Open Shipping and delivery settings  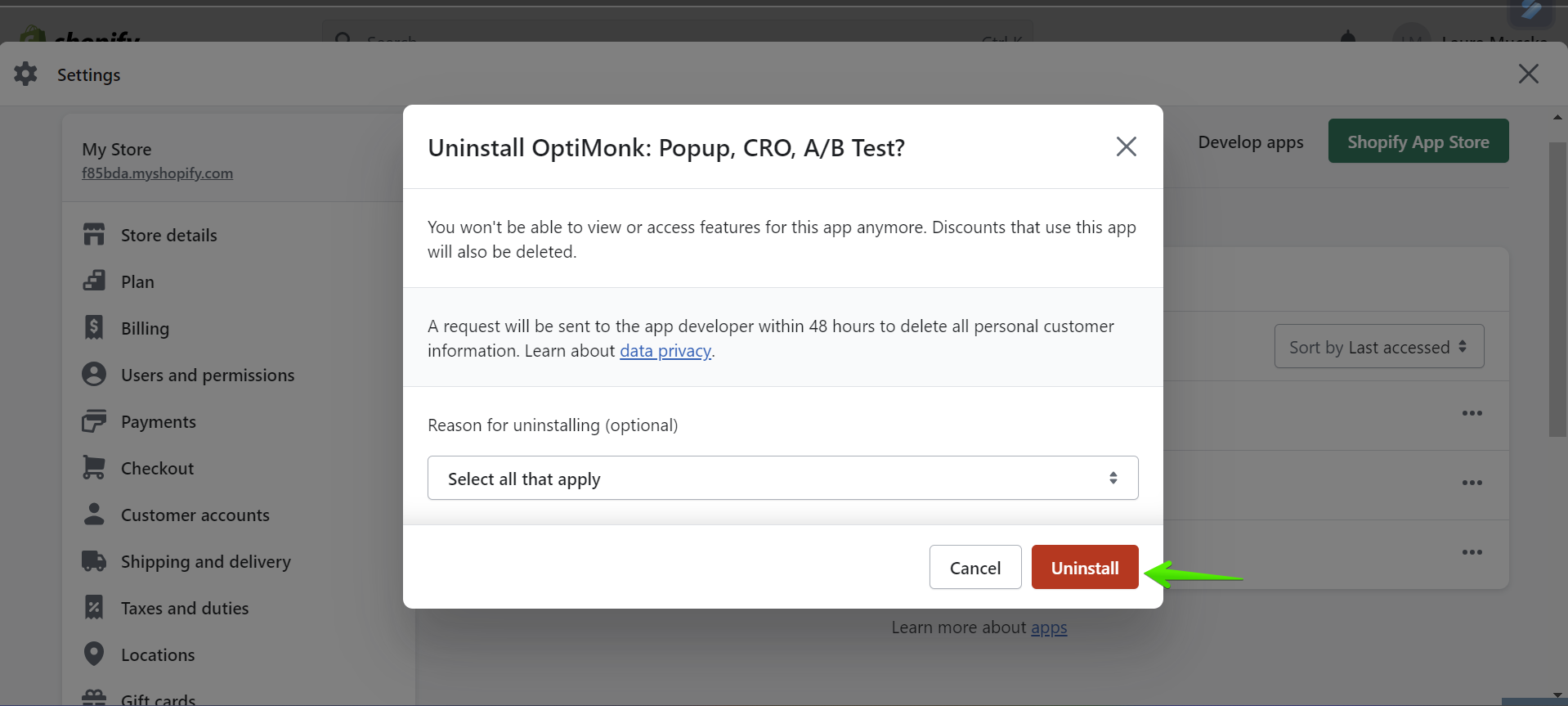tap(206, 561)
